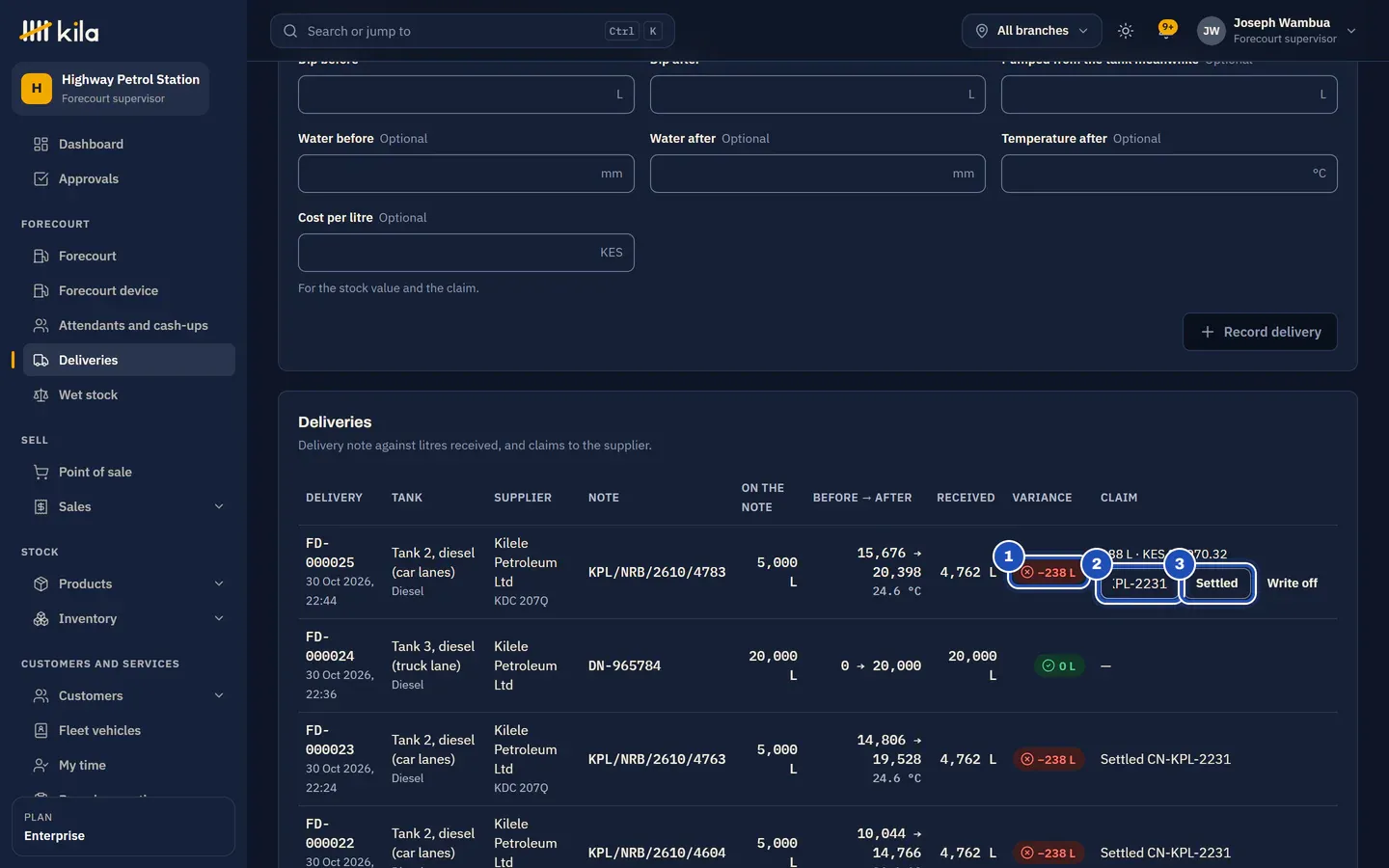
Task: Go to Deliveries in the sidebar
Action: coord(129,360)
